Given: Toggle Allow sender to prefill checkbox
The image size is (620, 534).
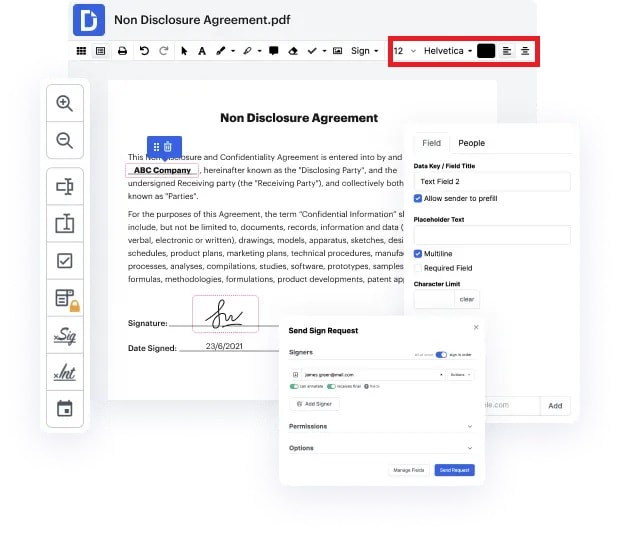Looking at the screenshot, I should click(x=418, y=198).
